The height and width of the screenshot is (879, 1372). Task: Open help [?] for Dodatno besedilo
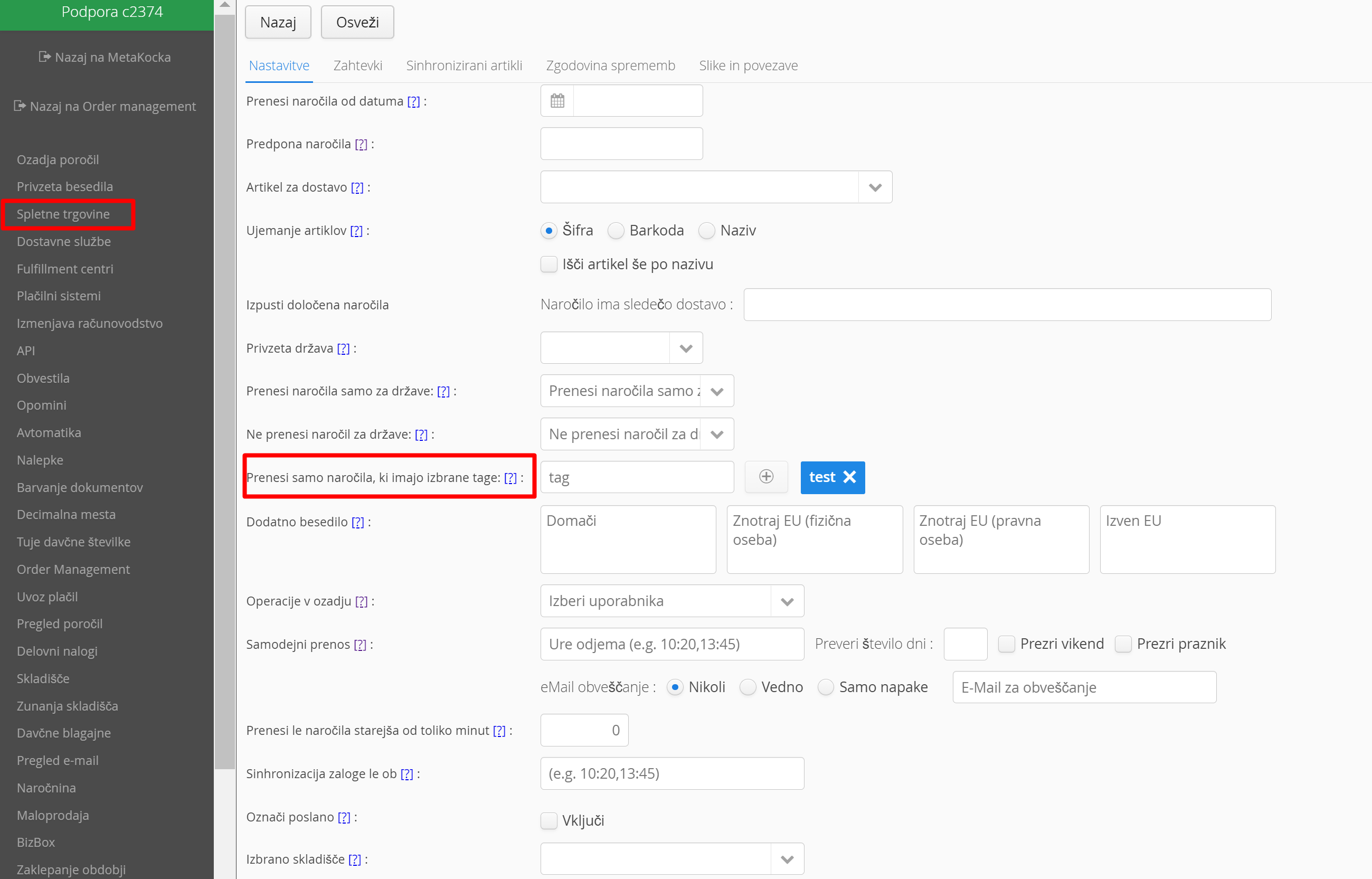pos(358,522)
